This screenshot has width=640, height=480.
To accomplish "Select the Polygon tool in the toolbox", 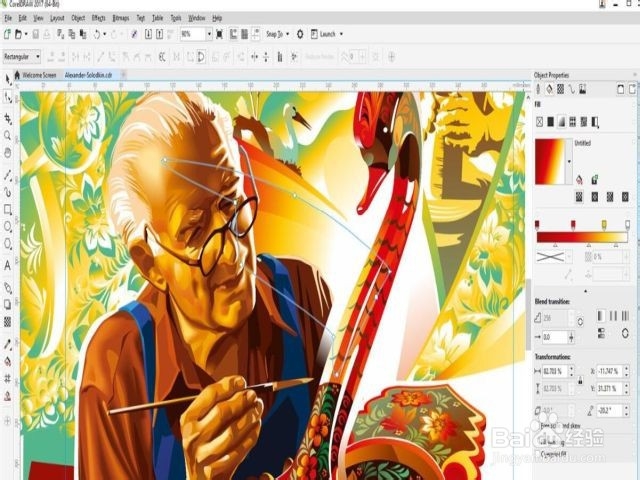I will click(7, 244).
